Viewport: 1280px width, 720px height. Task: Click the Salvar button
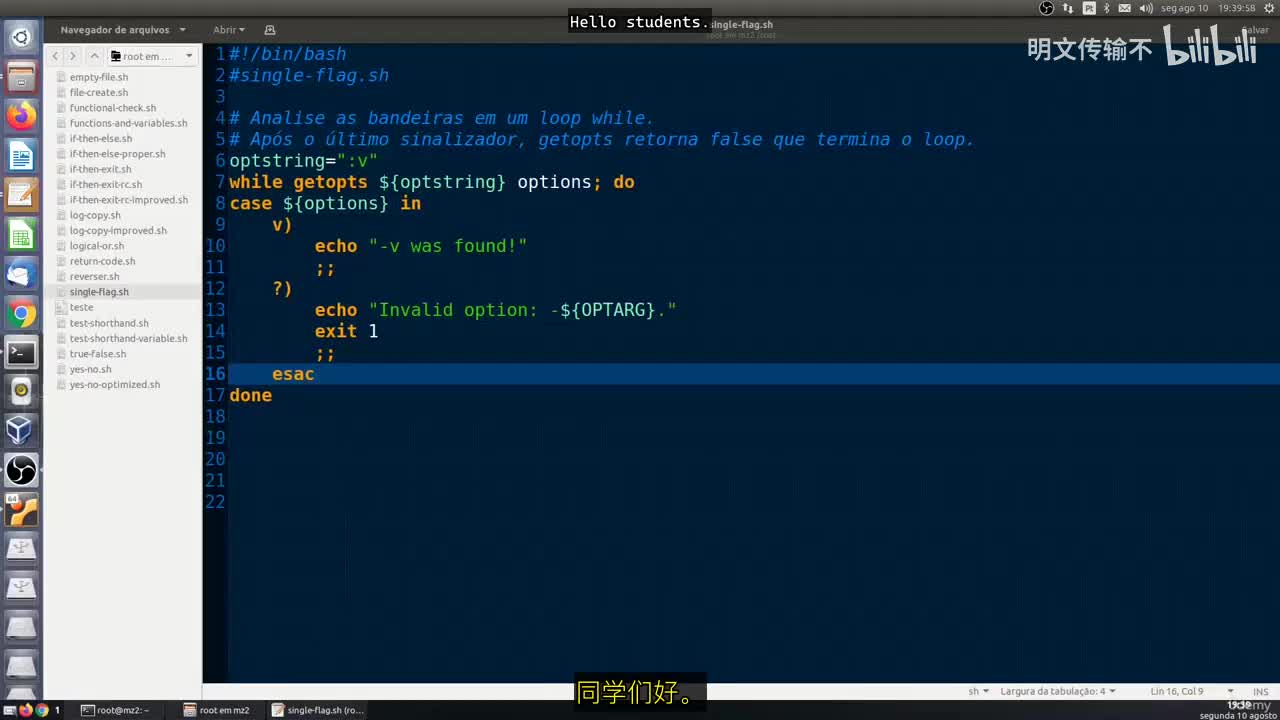tap(1254, 30)
